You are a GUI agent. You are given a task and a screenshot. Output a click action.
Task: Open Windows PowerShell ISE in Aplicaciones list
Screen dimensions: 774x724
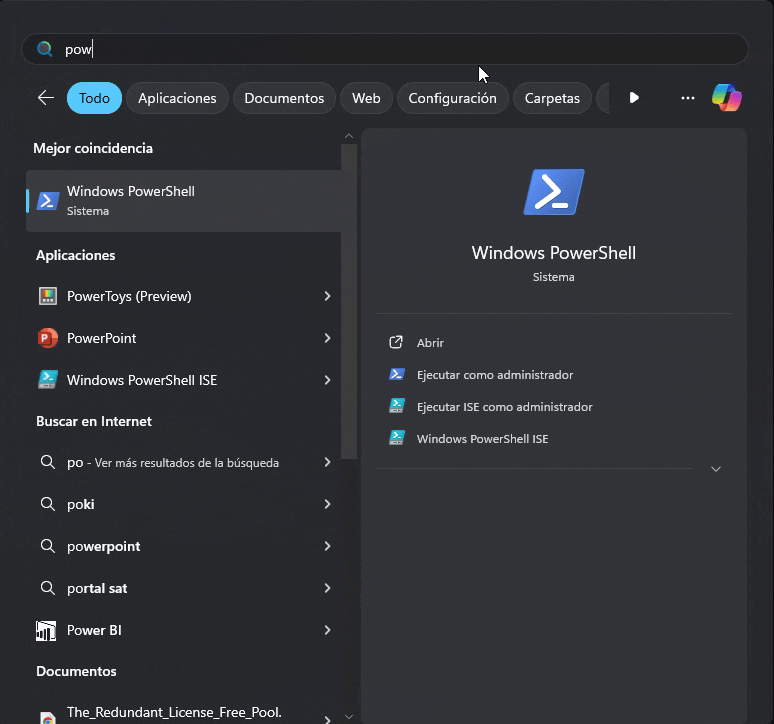(x=141, y=380)
